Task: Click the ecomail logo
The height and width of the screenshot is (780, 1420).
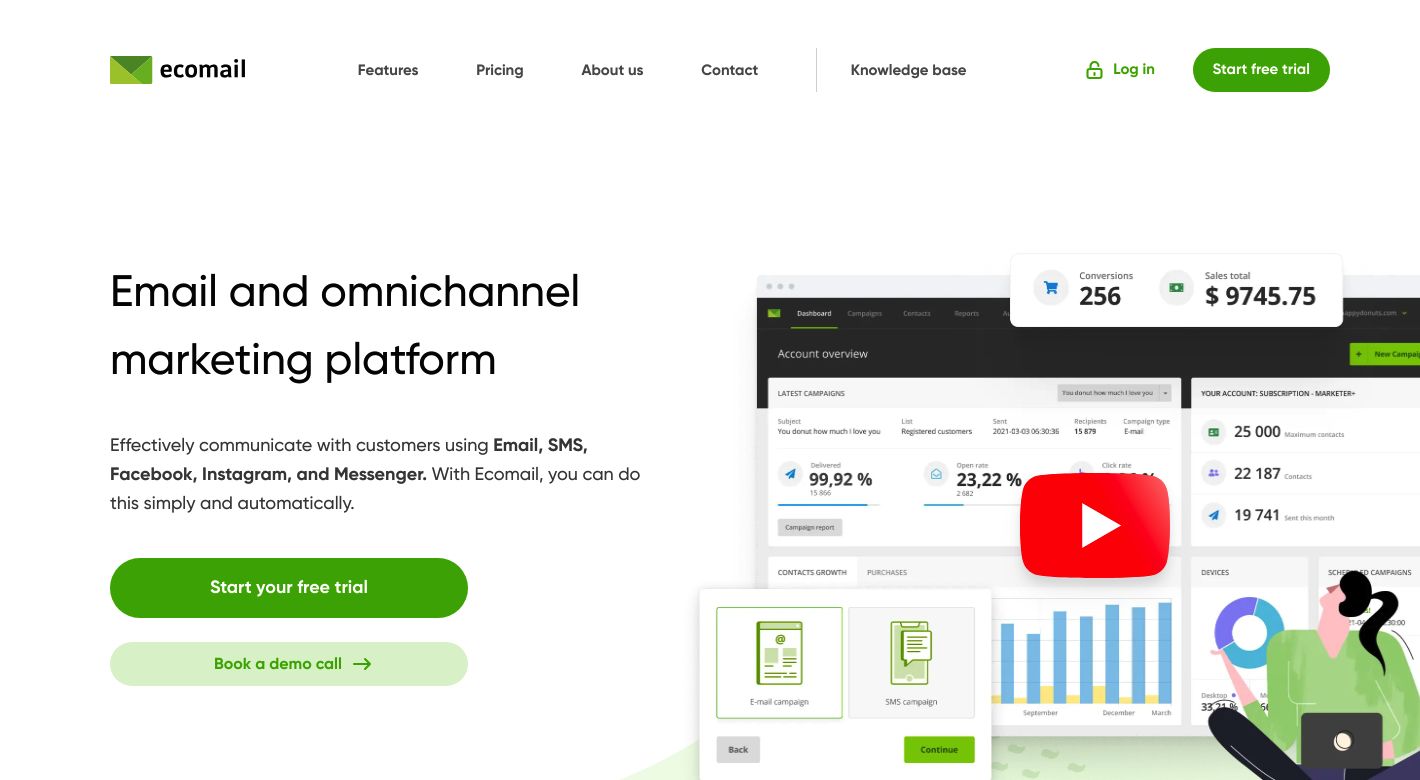Action: (x=178, y=70)
